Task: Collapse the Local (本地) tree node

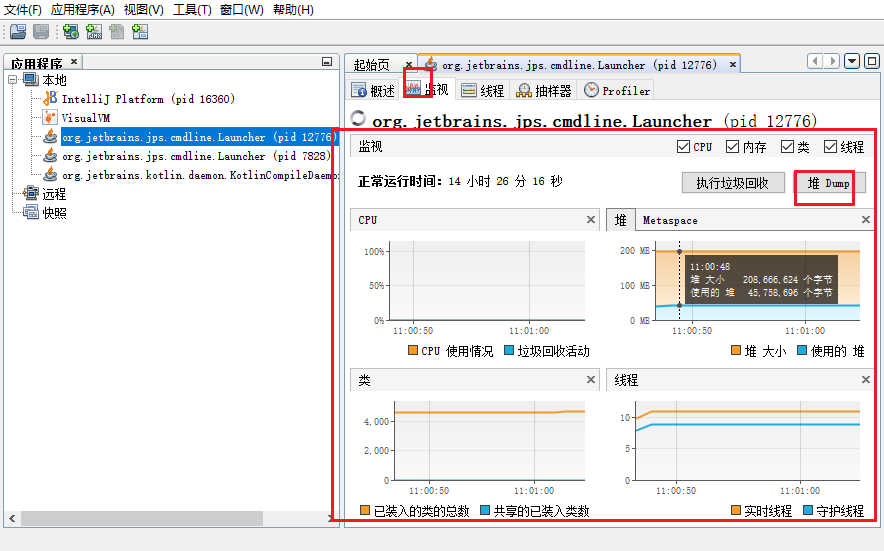Action: pos(12,80)
